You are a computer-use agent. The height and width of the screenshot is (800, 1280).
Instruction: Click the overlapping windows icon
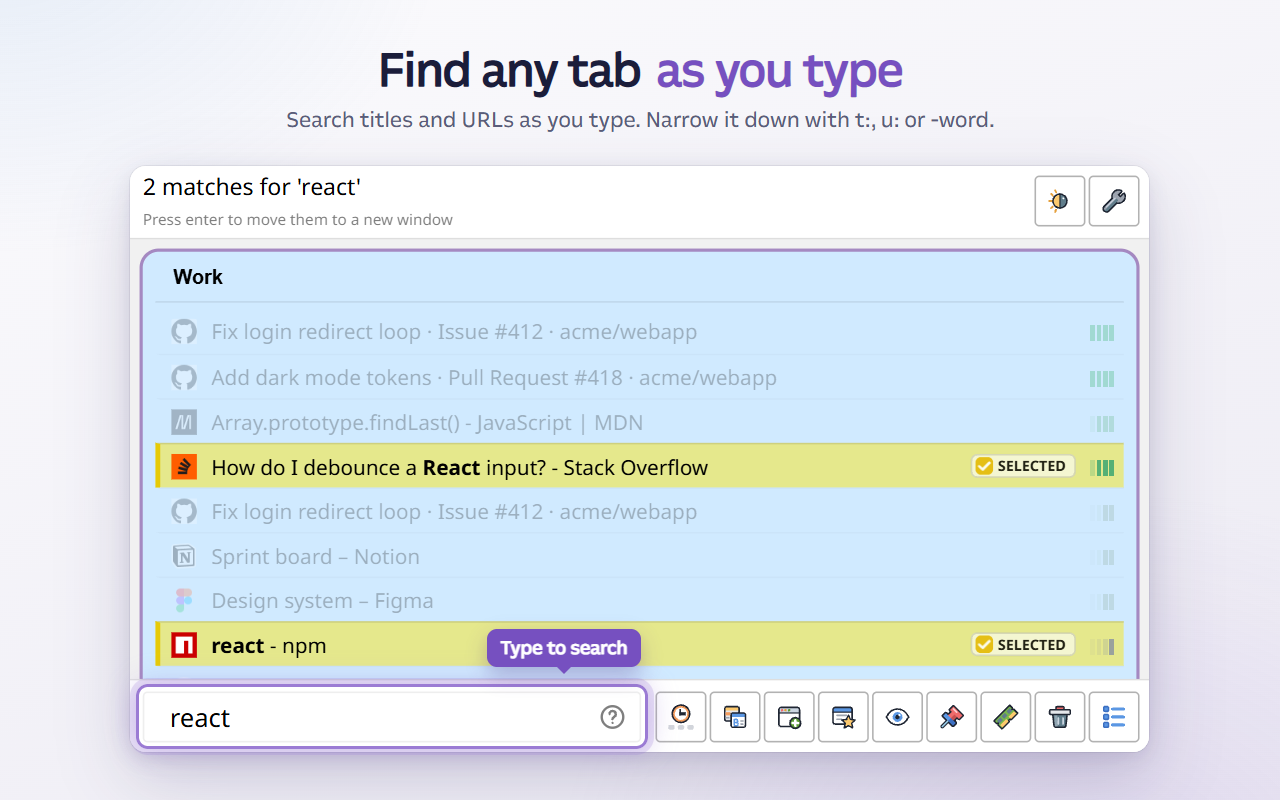(735, 717)
